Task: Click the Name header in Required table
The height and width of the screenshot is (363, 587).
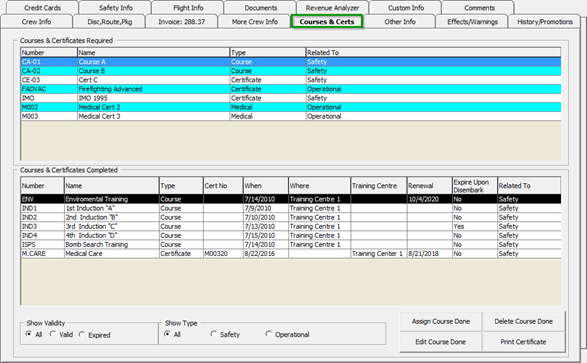Action: [153, 52]
